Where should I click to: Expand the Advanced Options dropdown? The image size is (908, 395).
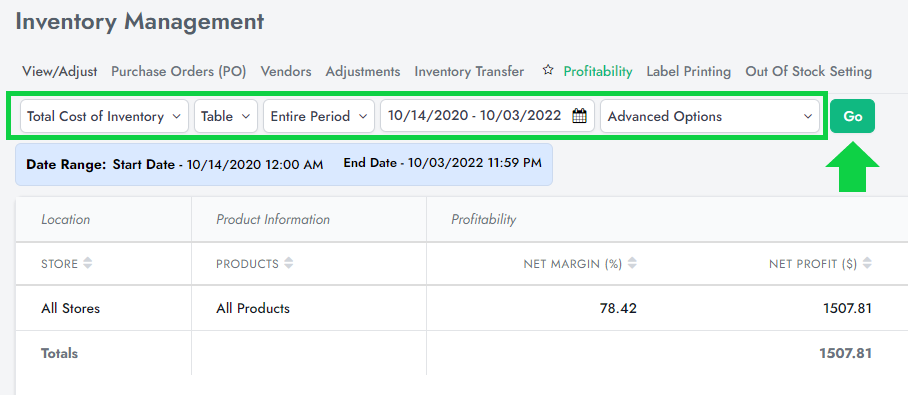click(x=710, y=116)
